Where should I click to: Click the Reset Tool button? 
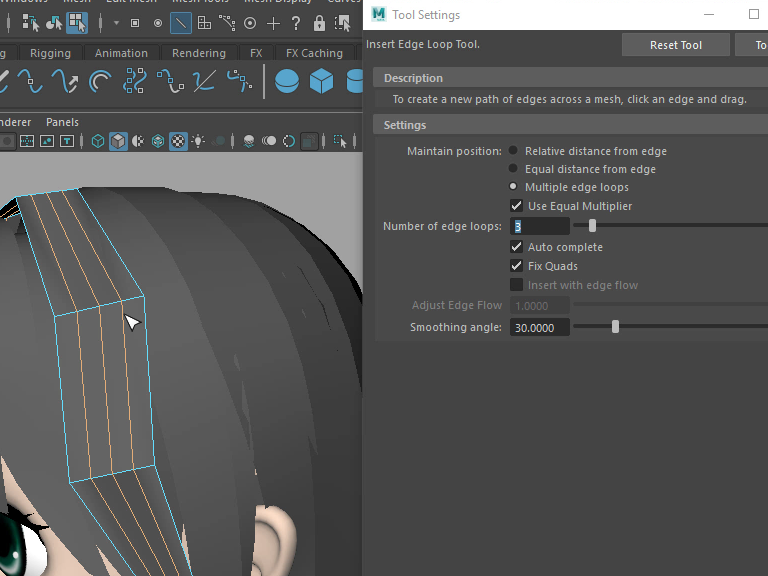(676, 45)
